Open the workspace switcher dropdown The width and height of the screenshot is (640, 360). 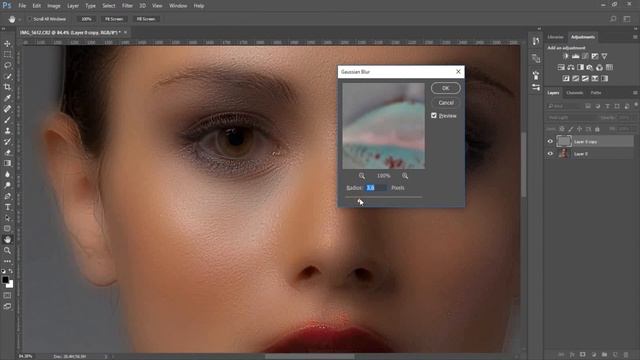click(x=627, y=19)
